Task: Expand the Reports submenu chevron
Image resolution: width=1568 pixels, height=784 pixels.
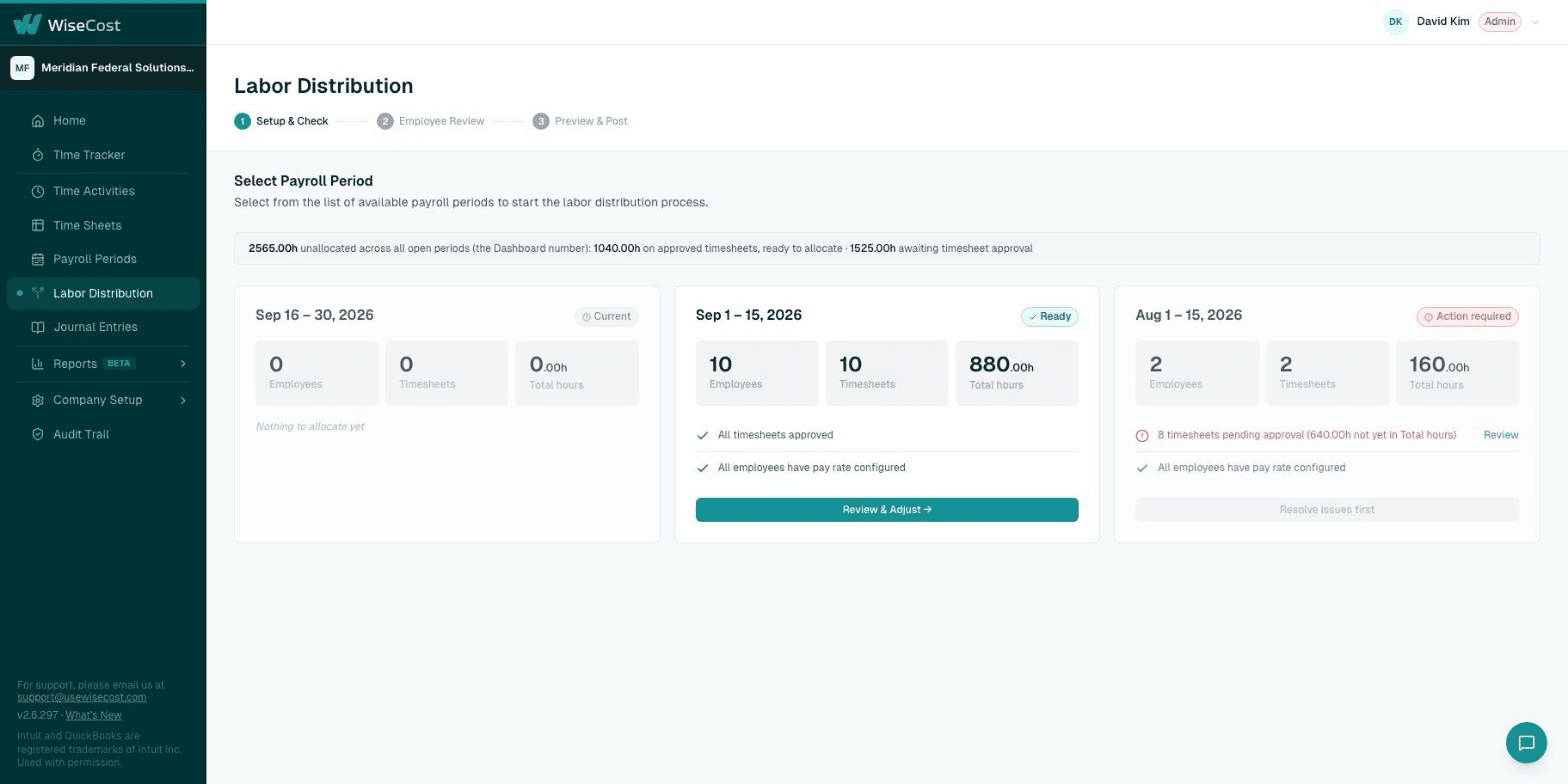Action: tap(183, 364)
